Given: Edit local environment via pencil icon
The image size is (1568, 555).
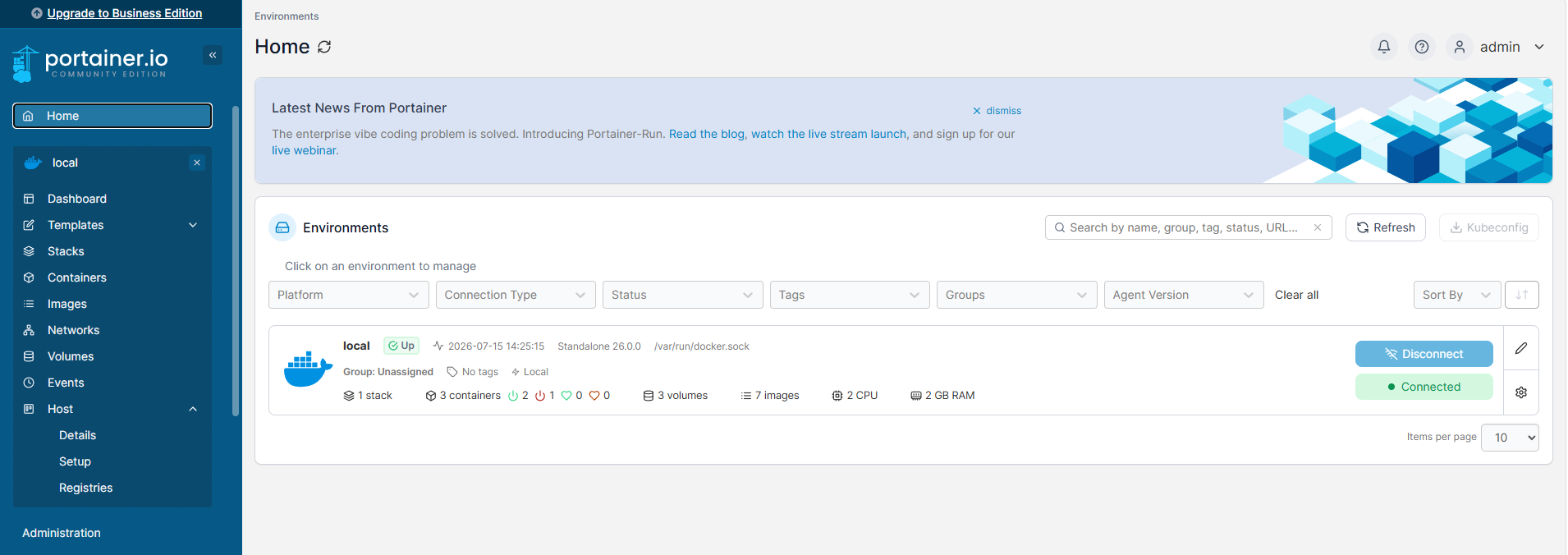Looking at the screenshot, I should [1521, 348].
